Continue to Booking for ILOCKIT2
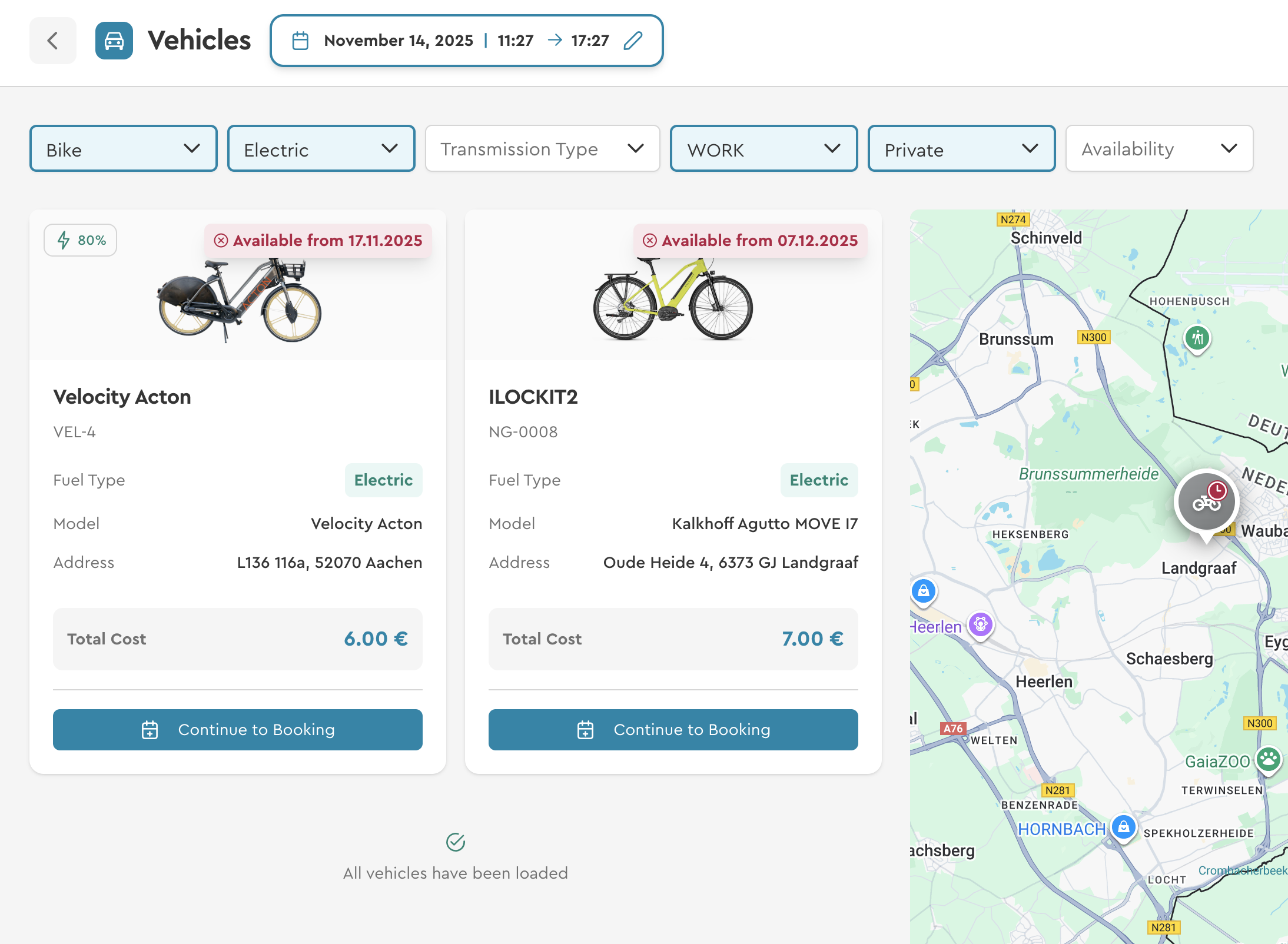Screen dimensions: 1288x944 pyautogui.click(x=673, y=730)
